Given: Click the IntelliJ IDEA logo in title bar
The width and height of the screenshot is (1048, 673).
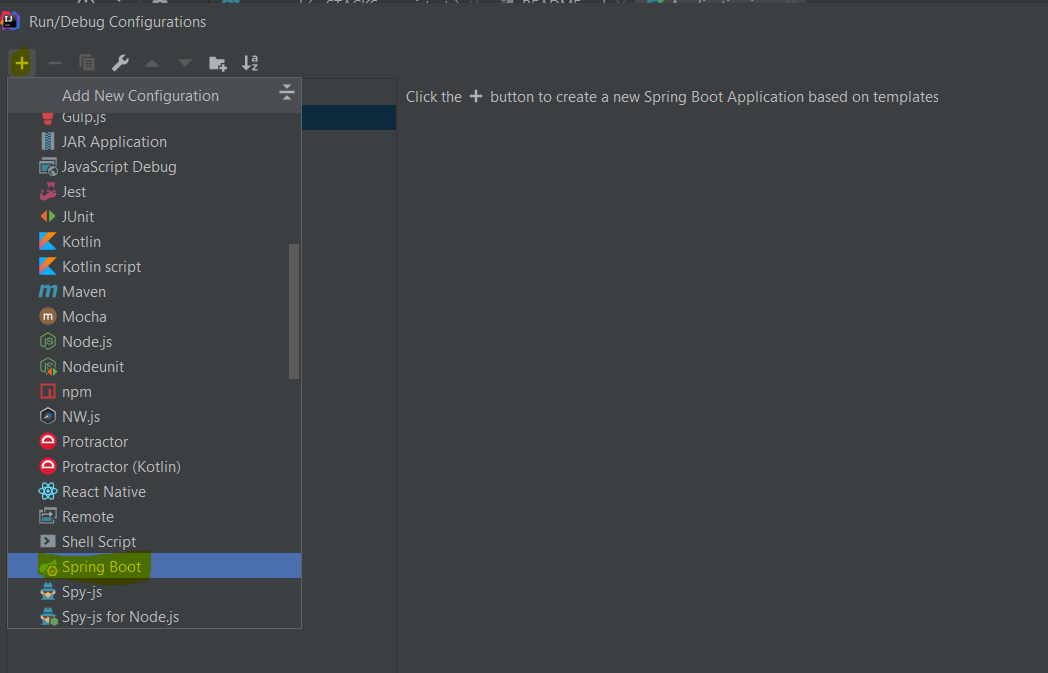Looking at the screenshot, I should click(x=9, y=21).
